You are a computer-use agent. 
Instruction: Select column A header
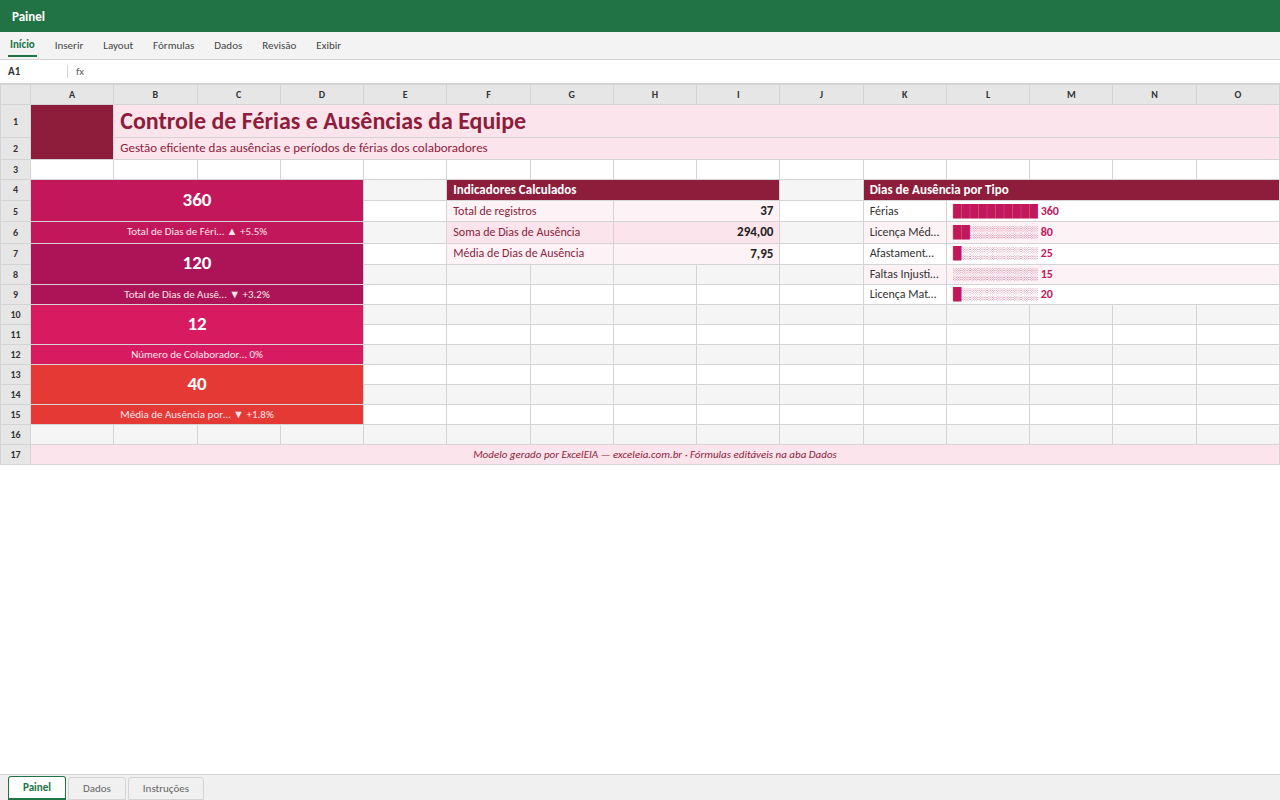coord(72,95)
